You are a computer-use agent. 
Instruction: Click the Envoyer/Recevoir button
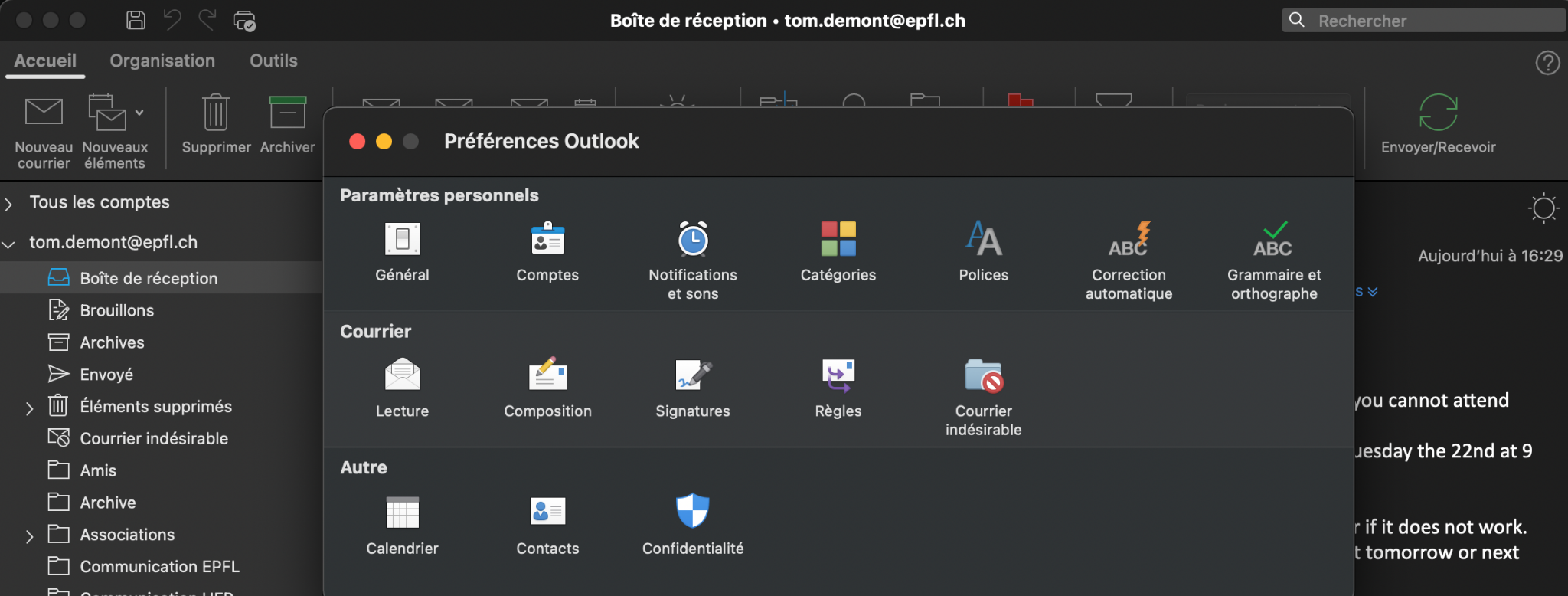[1438, 125]
